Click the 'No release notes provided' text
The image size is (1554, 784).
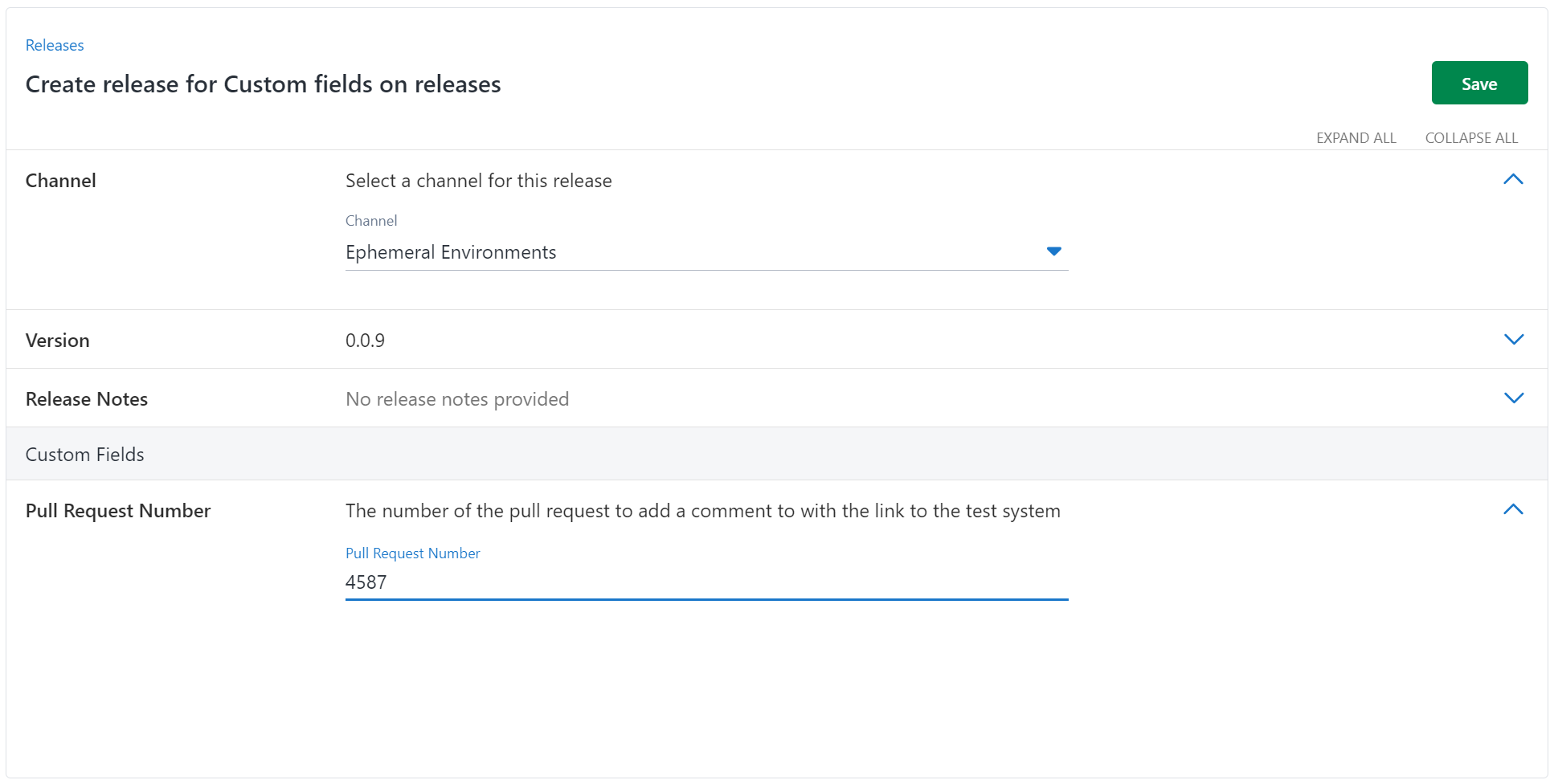[456, 399]
